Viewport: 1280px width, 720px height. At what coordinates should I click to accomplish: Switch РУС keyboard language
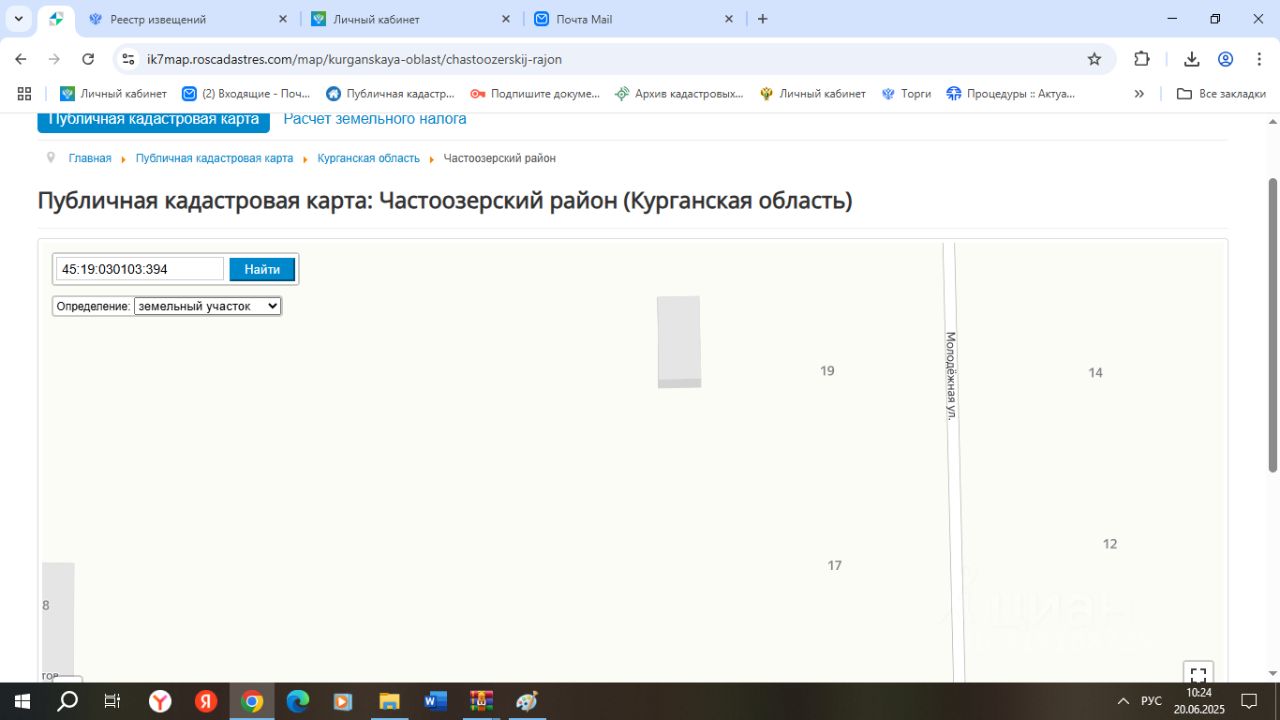(x=1152, y=701)
